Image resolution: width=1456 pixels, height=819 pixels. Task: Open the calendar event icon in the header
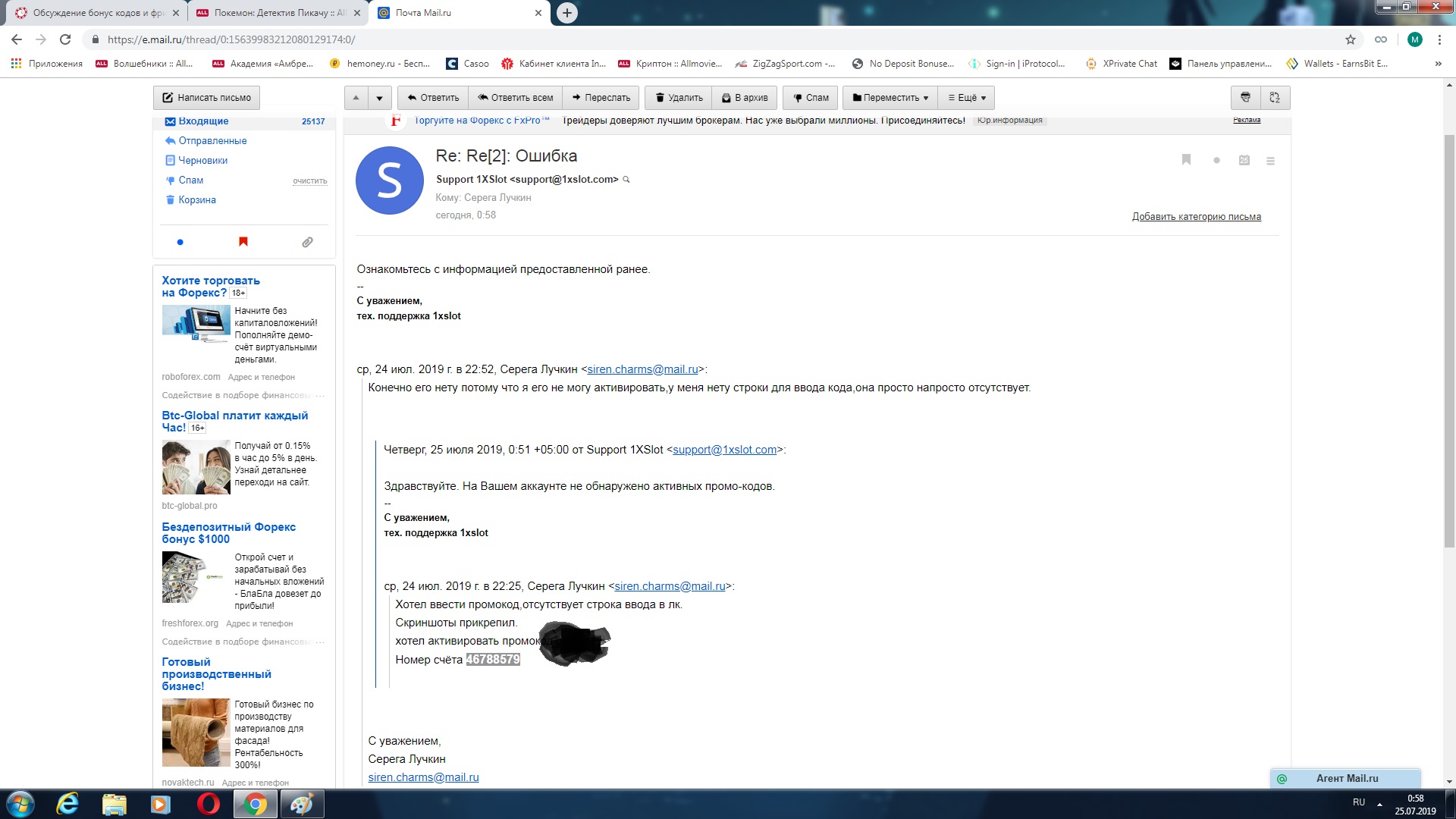[1244, 161]
